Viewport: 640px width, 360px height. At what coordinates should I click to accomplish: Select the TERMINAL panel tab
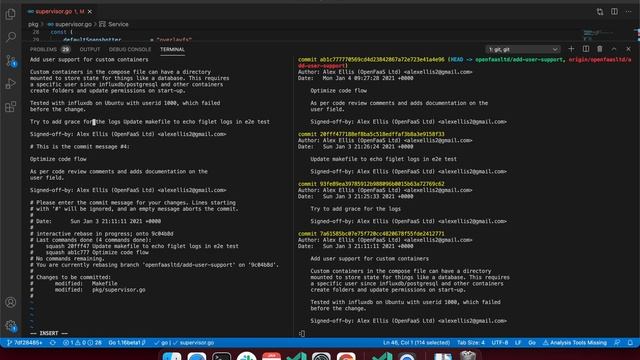point(172,49)
